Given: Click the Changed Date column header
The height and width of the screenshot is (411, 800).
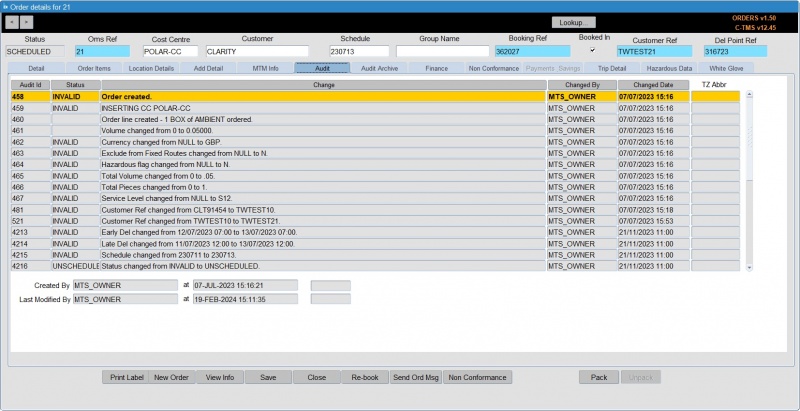Looking at the screenshot, I should tap(654, 85).
